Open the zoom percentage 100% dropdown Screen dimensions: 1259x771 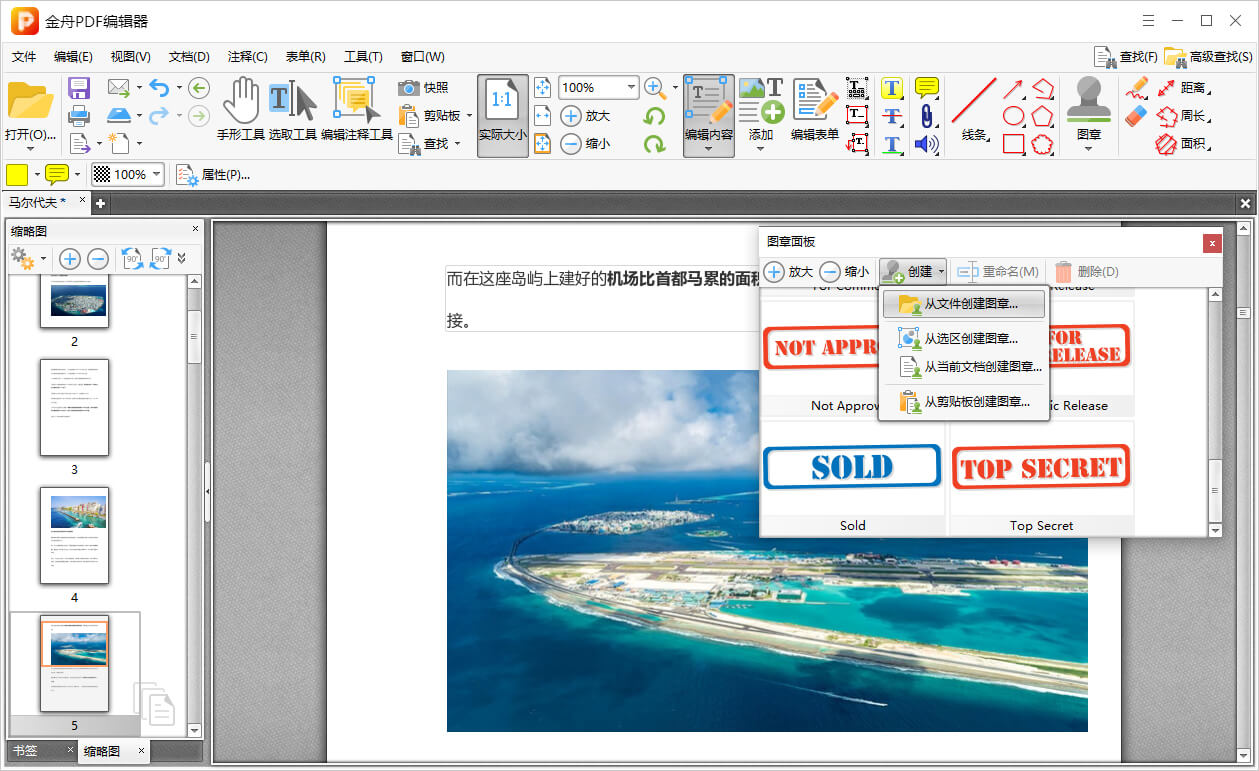tap(631, 88)
